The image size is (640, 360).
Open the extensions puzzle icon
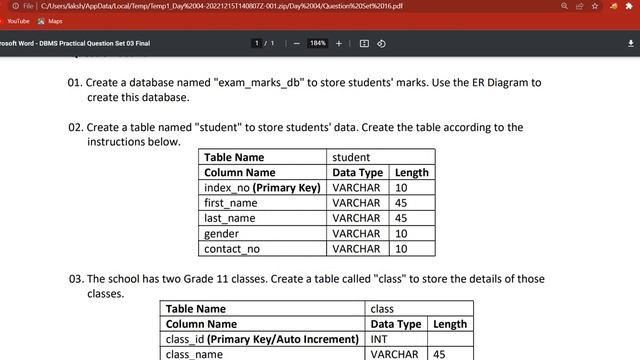(x=629, y=6)
